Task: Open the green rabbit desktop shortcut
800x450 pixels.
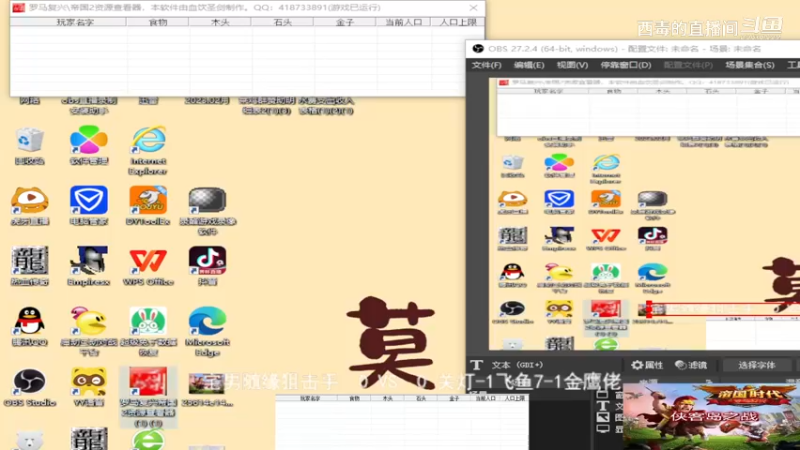Action: point(148,320)
